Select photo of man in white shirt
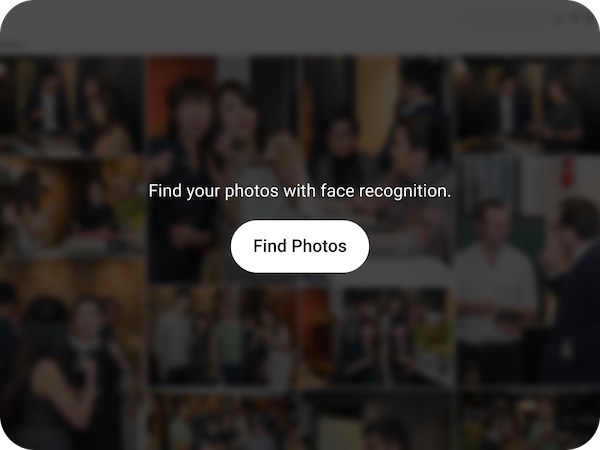 coord(528,270)
